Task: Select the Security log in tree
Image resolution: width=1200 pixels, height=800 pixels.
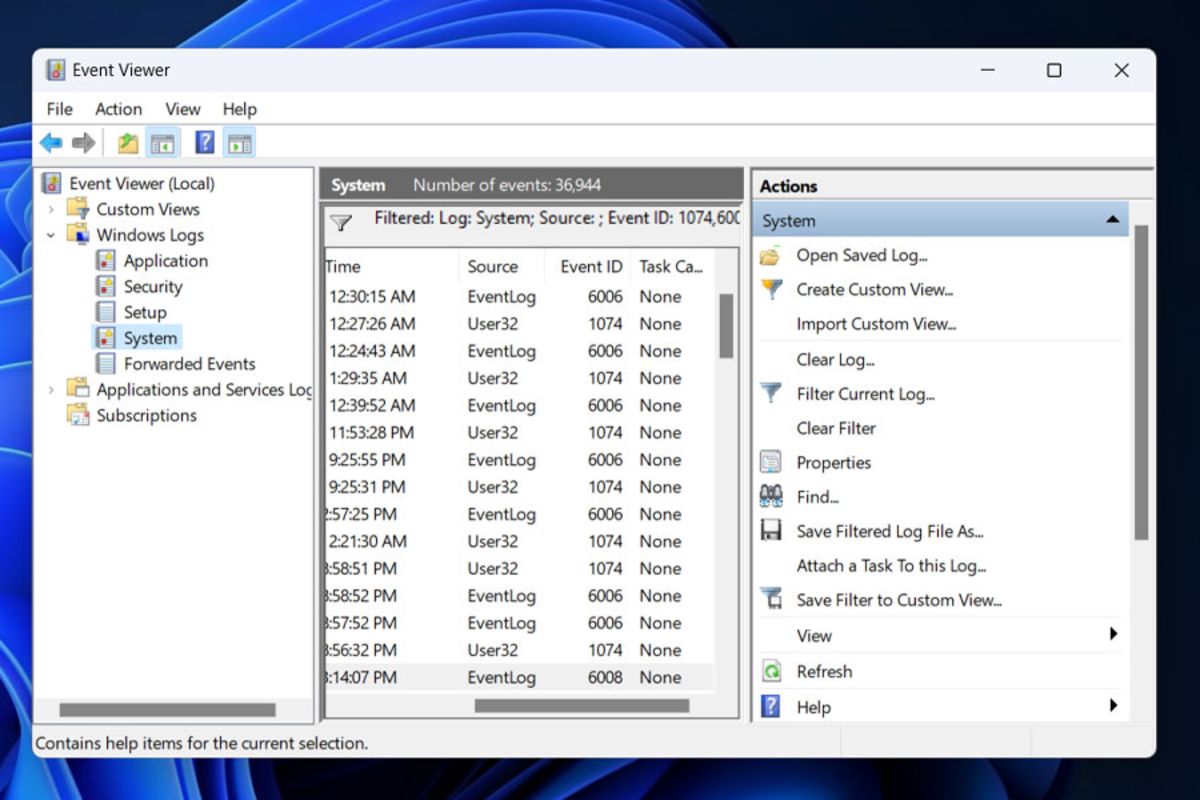Action: [153, 286]
